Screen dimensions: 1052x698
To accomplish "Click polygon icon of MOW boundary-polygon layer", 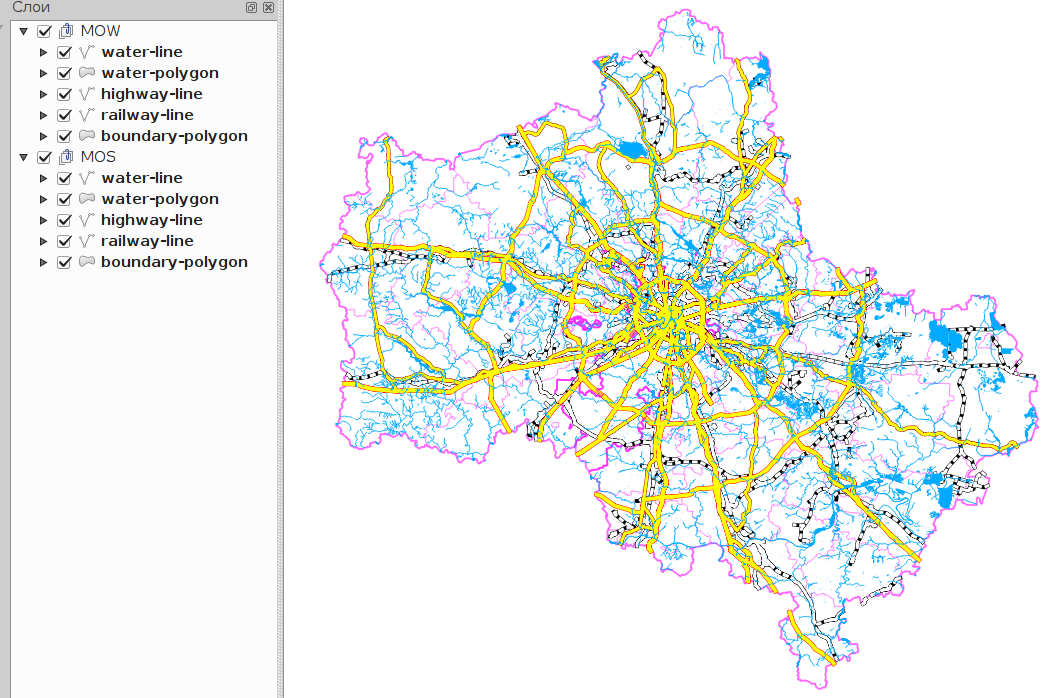I will (87, 136).
